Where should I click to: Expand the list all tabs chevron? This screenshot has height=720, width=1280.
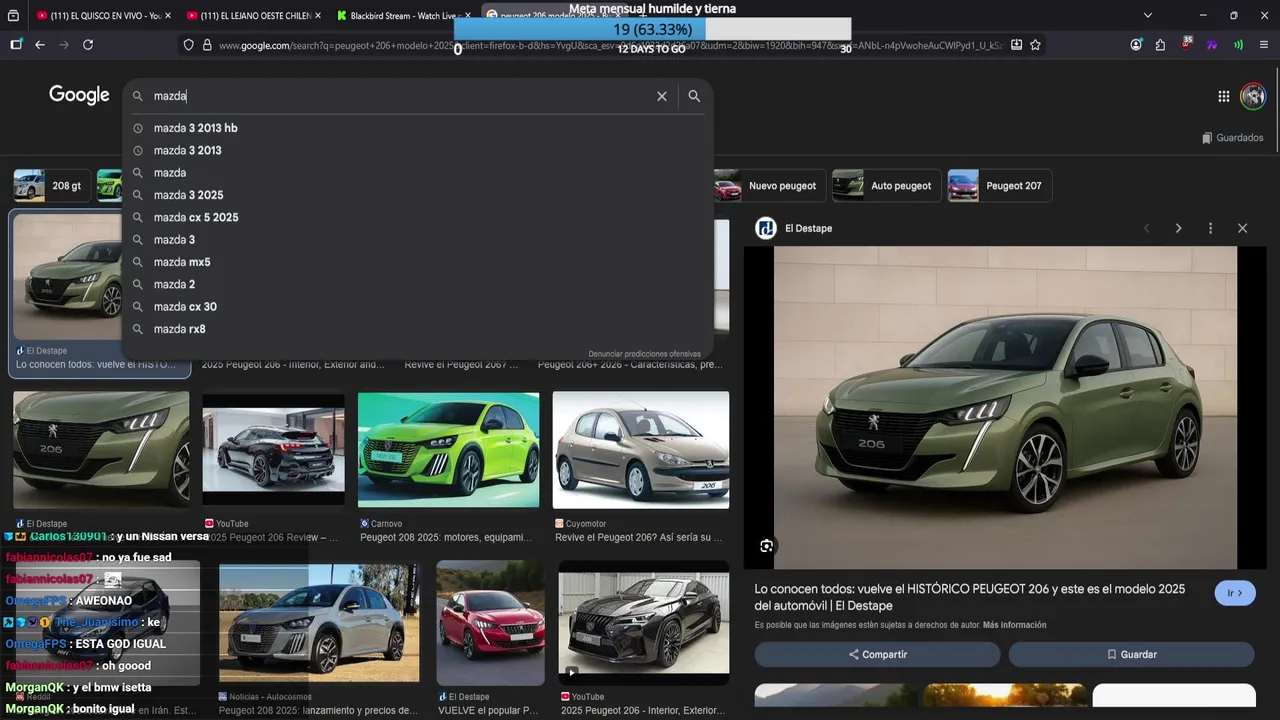pos(1147,15)
